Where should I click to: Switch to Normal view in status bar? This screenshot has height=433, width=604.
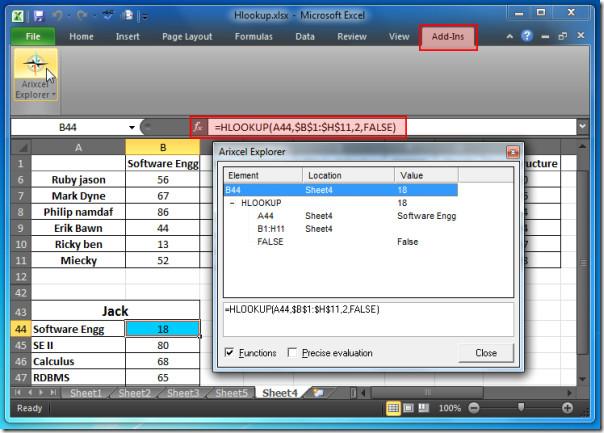point(393,408)
